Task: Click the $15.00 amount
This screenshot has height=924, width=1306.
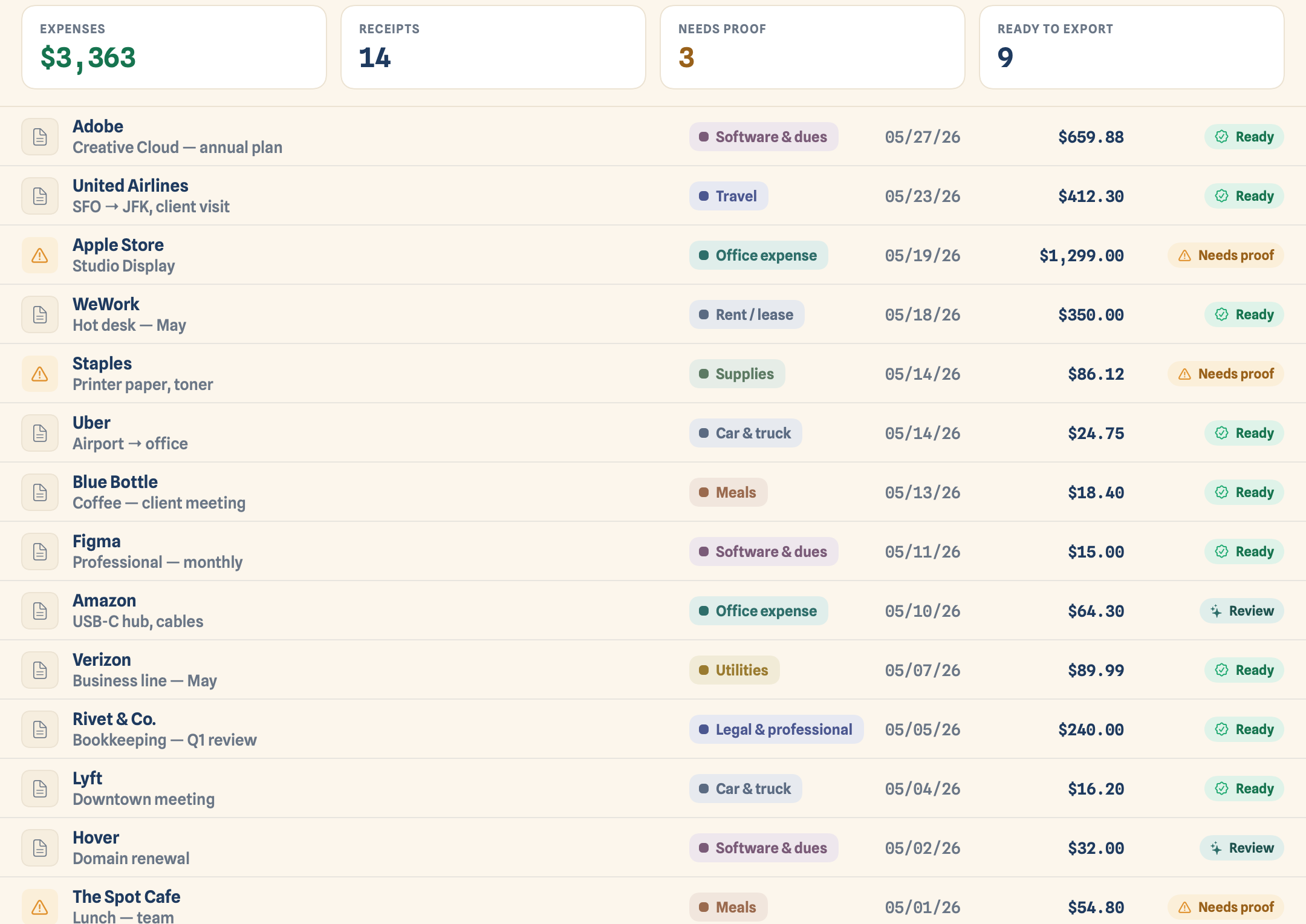Action: click(1096, 552)
